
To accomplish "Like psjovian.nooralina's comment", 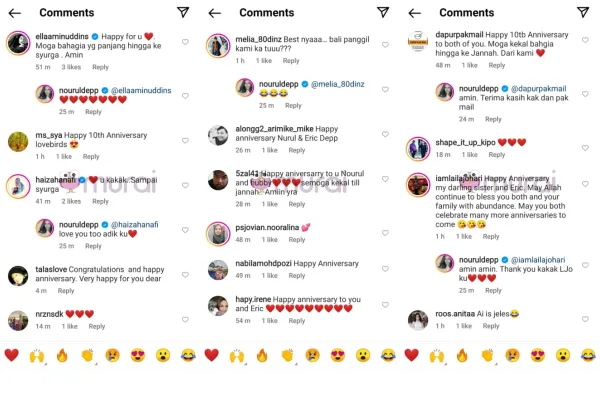I will (x=385, y=233).
